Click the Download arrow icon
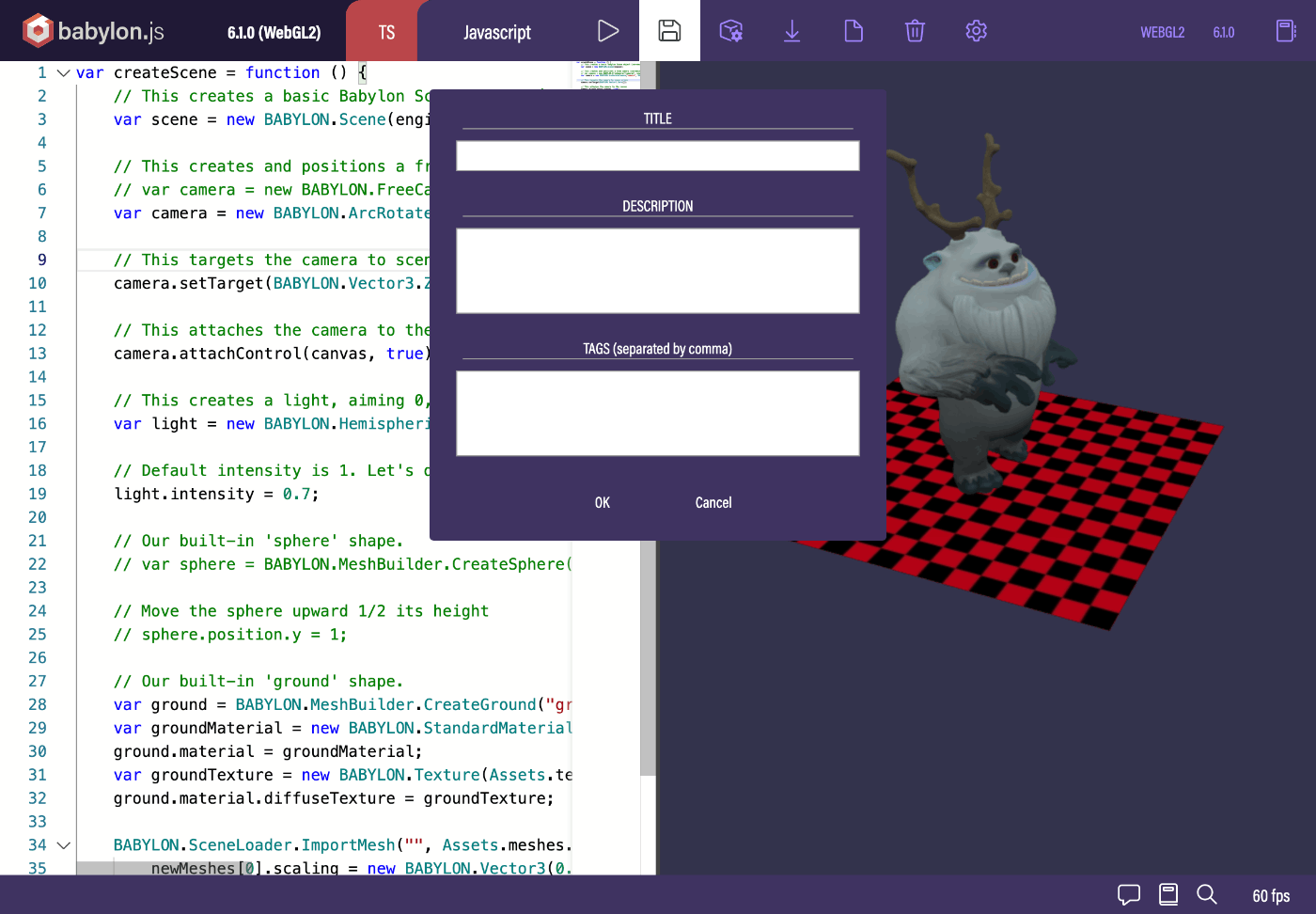The height and width of the screenshot is (914, 1316). click(792, 31)
